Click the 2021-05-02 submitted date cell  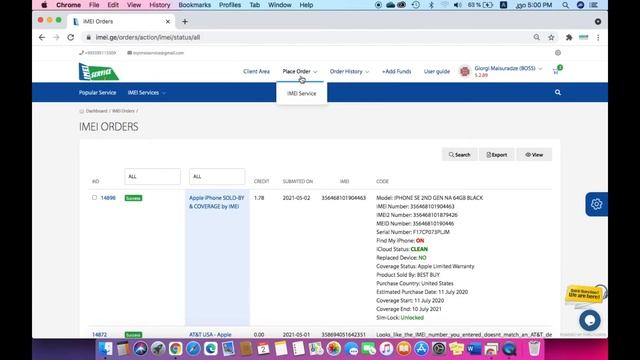(x=296, y=198)
